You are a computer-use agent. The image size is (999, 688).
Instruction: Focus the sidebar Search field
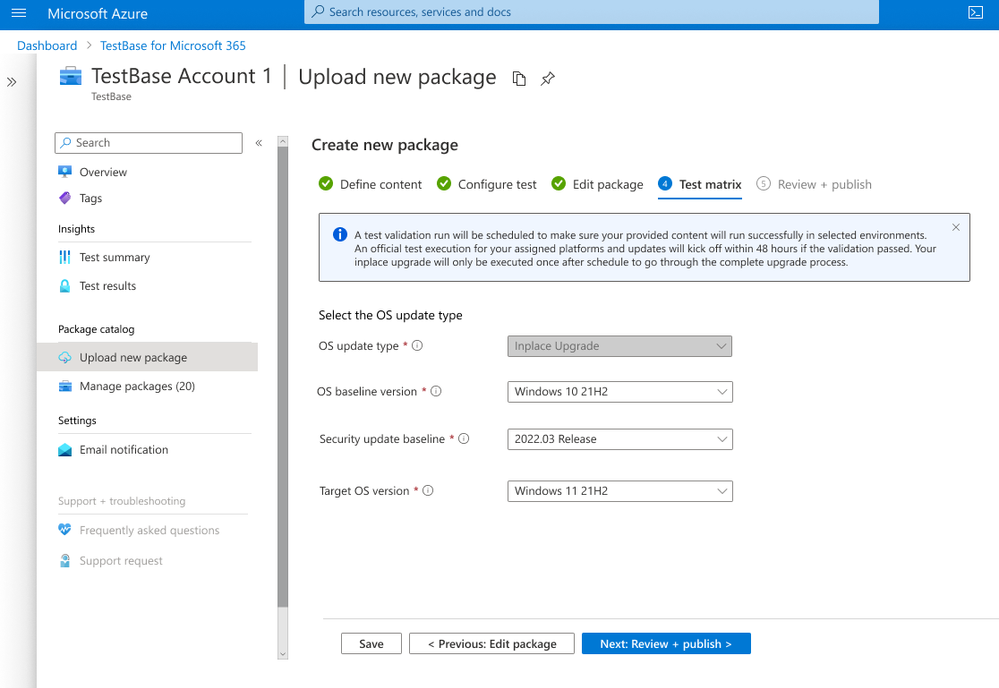148,143
